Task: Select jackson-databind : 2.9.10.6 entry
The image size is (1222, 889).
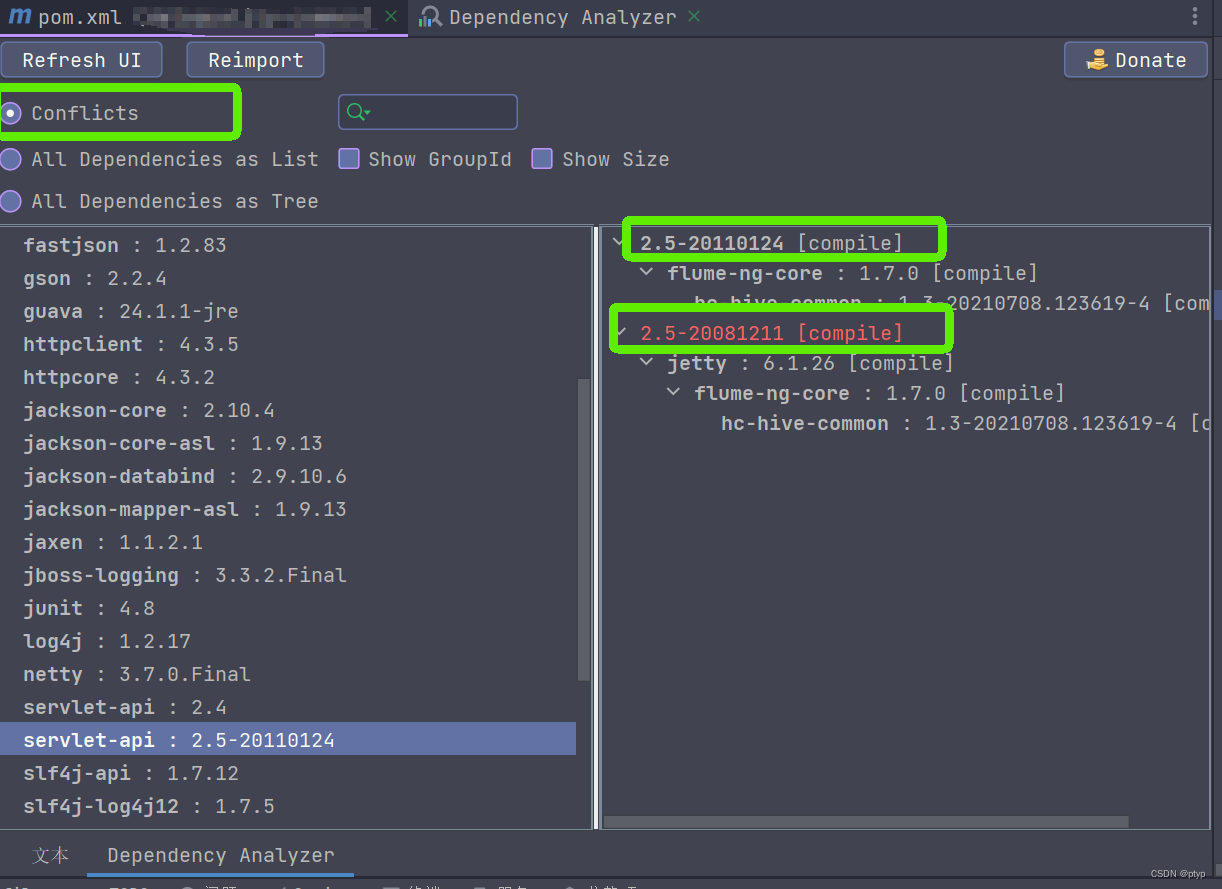Action: (289, 476)
